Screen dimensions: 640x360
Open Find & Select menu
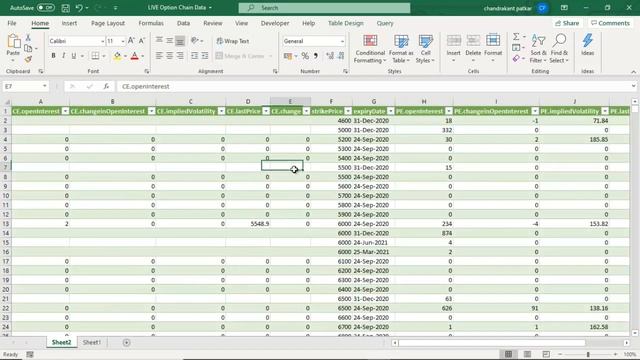click(559, 49)
